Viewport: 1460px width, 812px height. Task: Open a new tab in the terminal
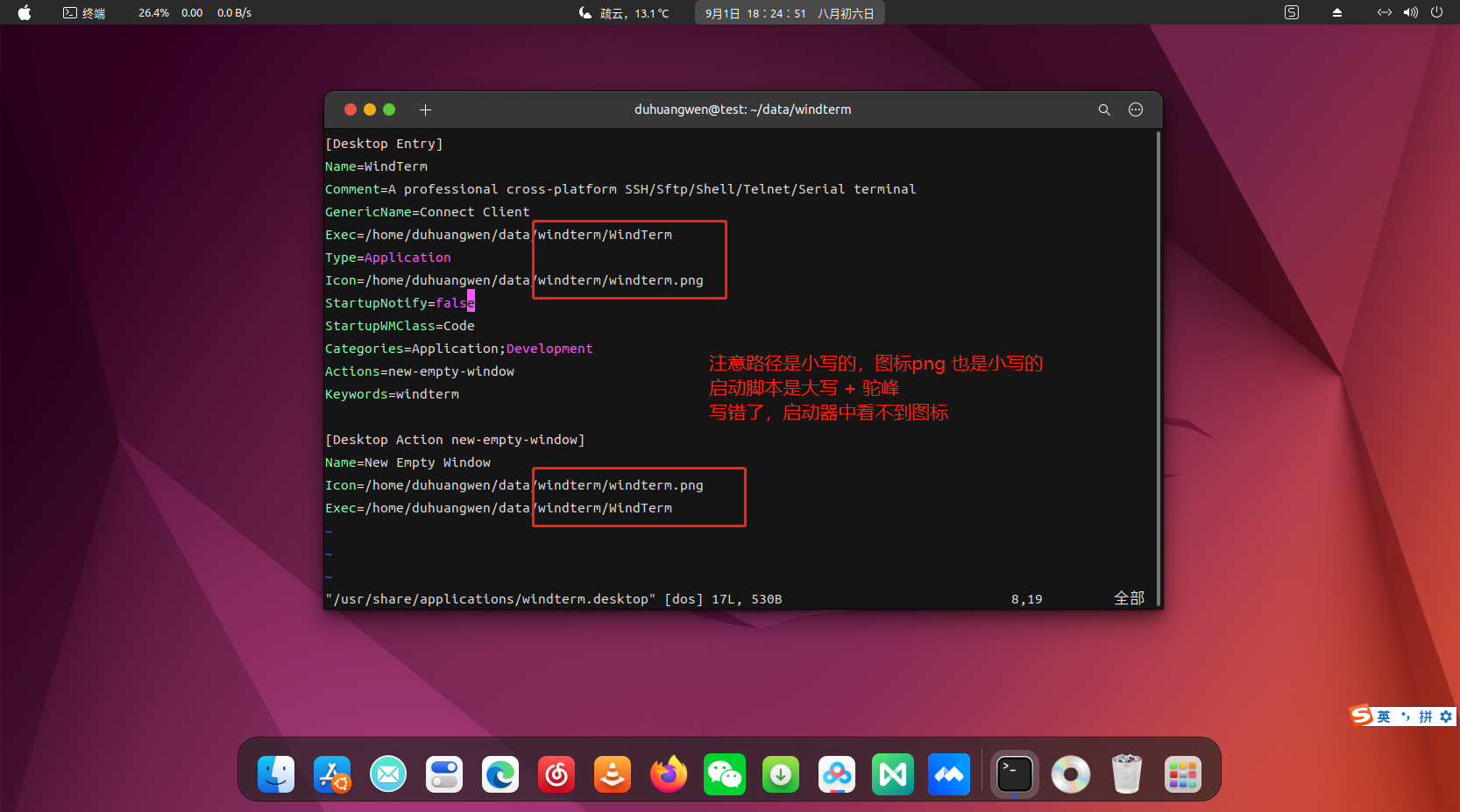click(425, 109)
